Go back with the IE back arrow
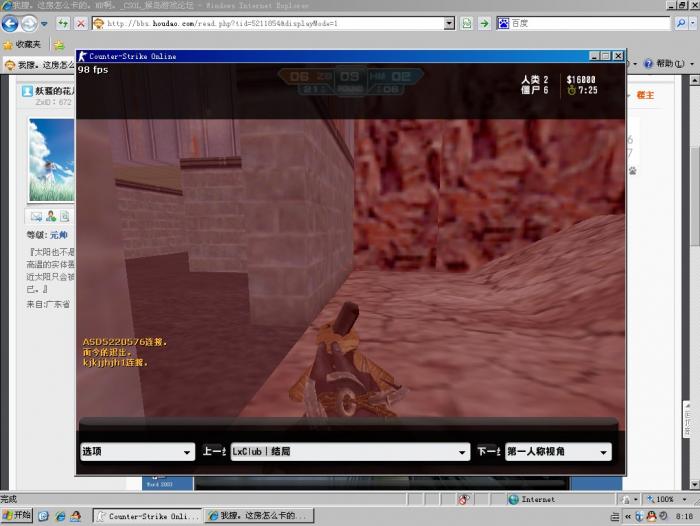700x526 pixels. pyautogui.click(x=10, y=24)
